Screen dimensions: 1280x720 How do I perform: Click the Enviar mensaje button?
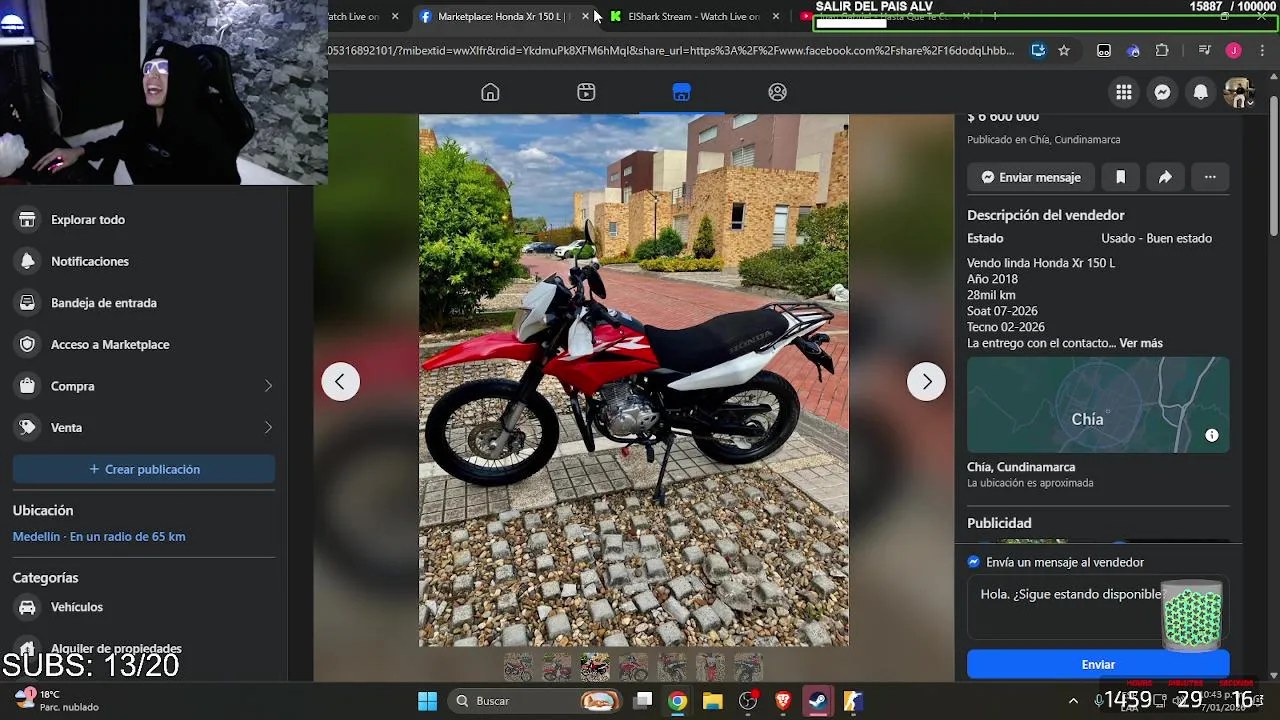coord(1030,177)
